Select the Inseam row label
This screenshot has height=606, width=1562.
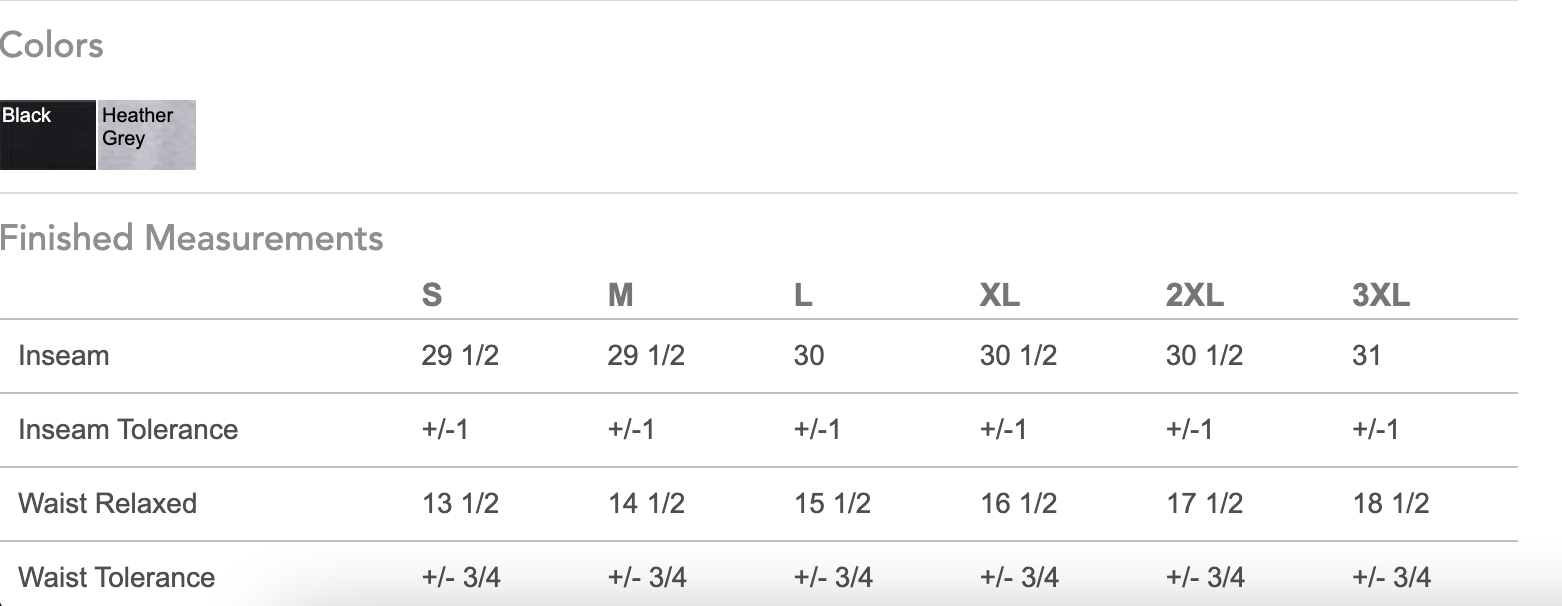tap(64, 356)
